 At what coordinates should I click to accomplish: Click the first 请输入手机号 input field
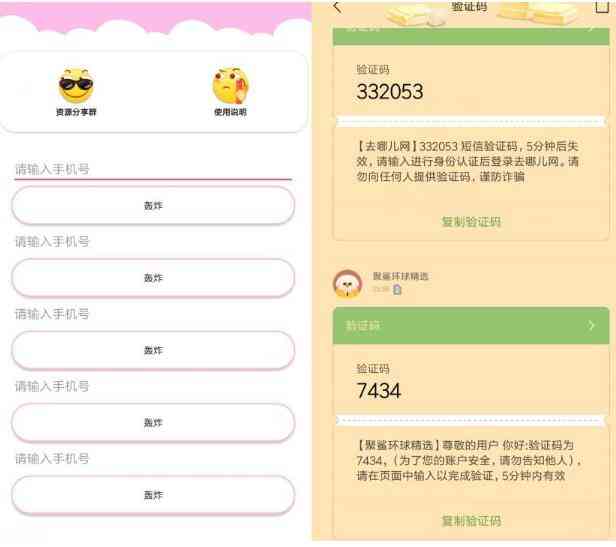point(153,169)
